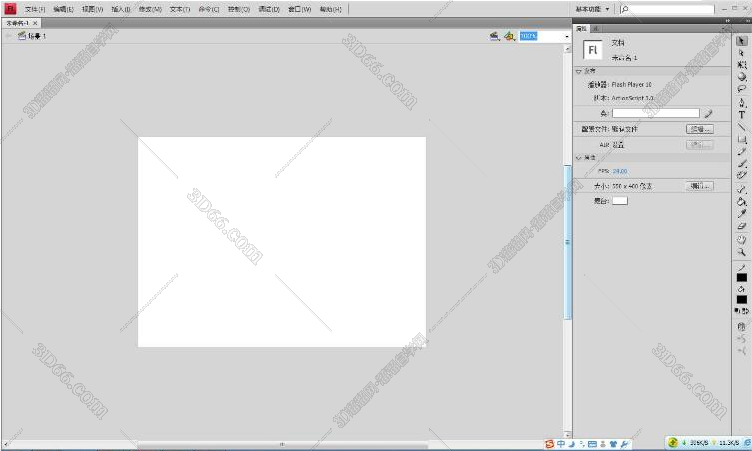Click the pencil icon beside class field
752x451 pixels.
708,113
